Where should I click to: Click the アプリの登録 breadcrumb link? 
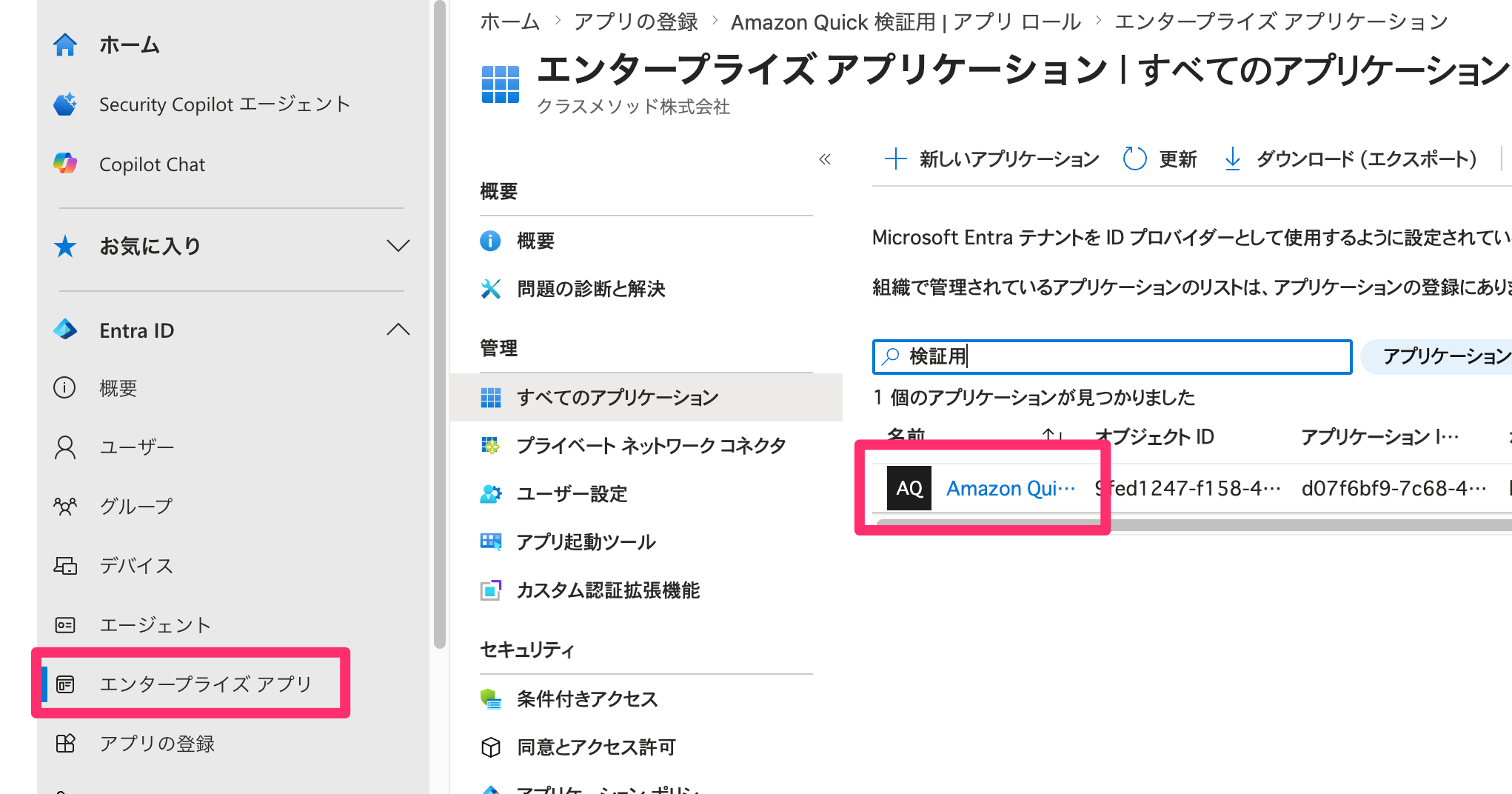click(635, 21)
